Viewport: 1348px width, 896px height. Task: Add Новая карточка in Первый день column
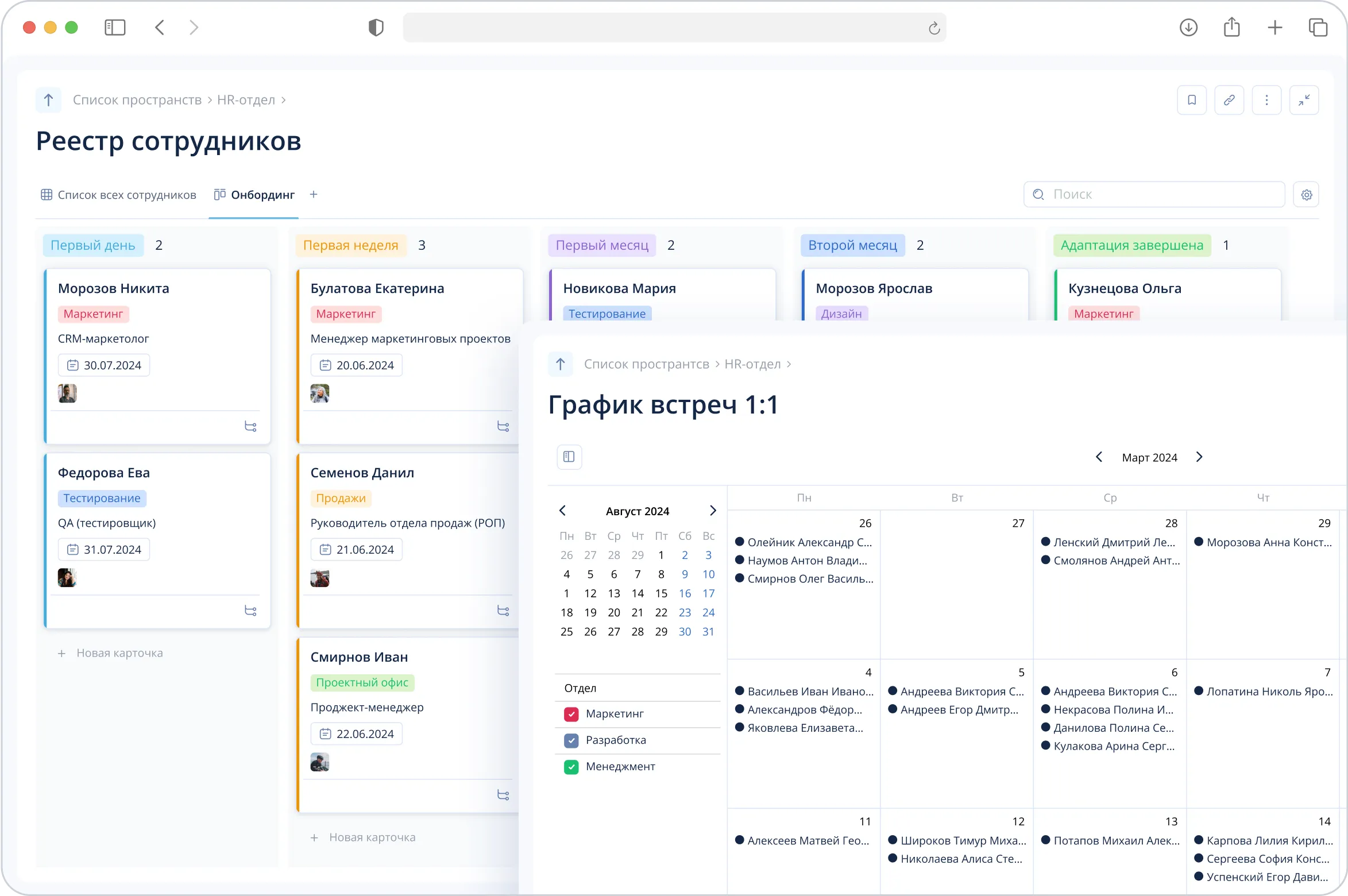(110, 653)
